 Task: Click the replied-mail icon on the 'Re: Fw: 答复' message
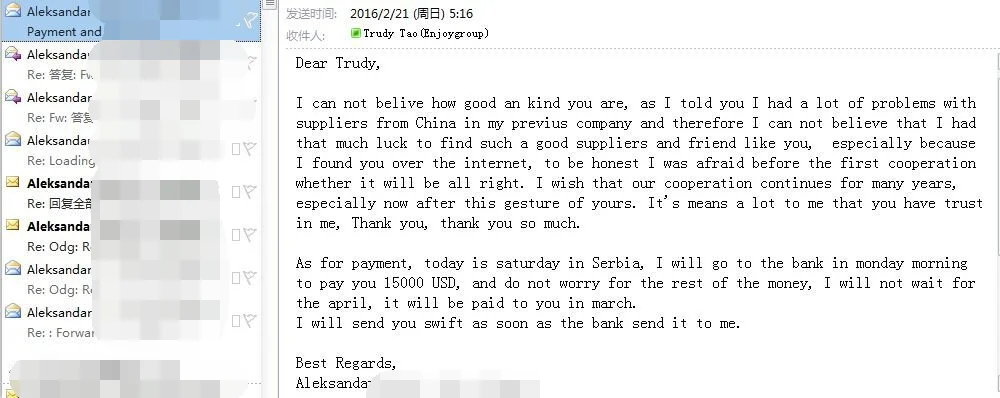point(13,96)
